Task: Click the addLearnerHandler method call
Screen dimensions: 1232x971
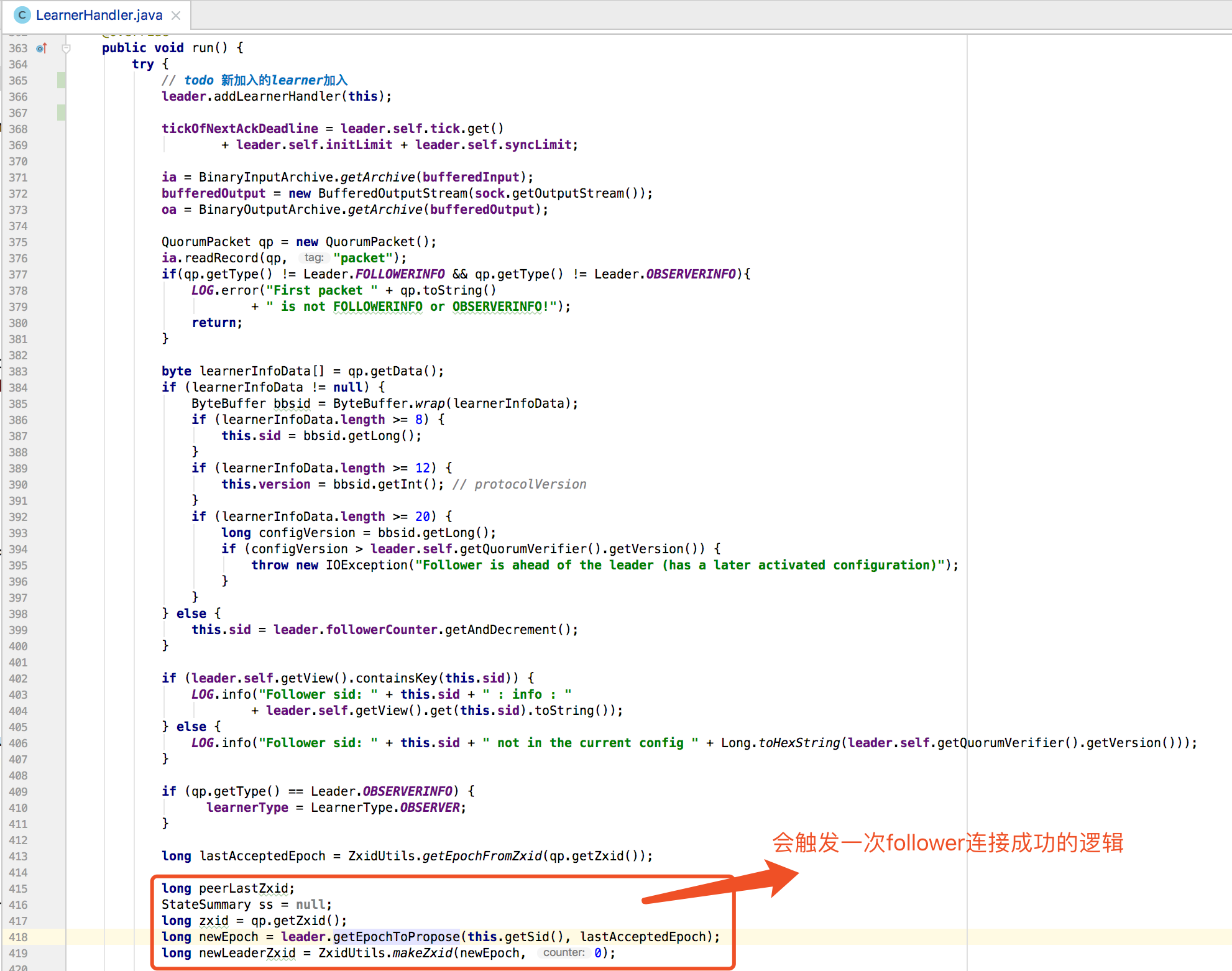Action: (x=277, y=96)
